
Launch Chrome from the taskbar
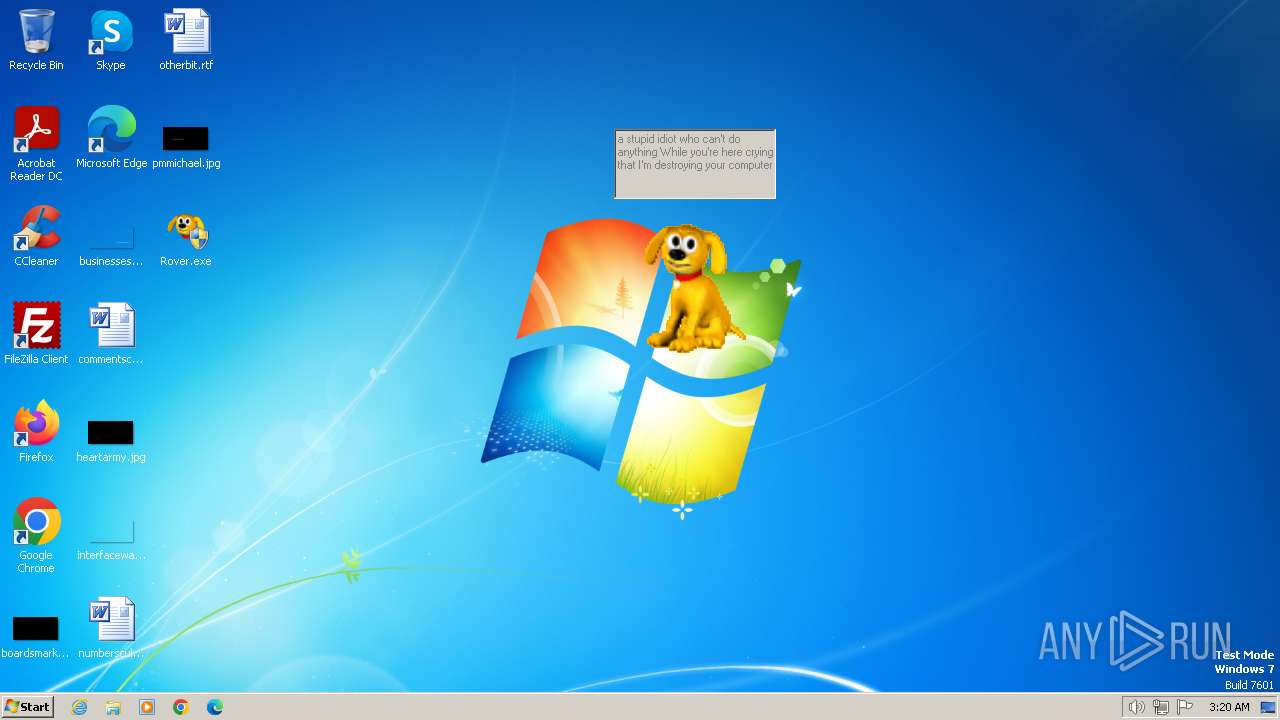181,707
